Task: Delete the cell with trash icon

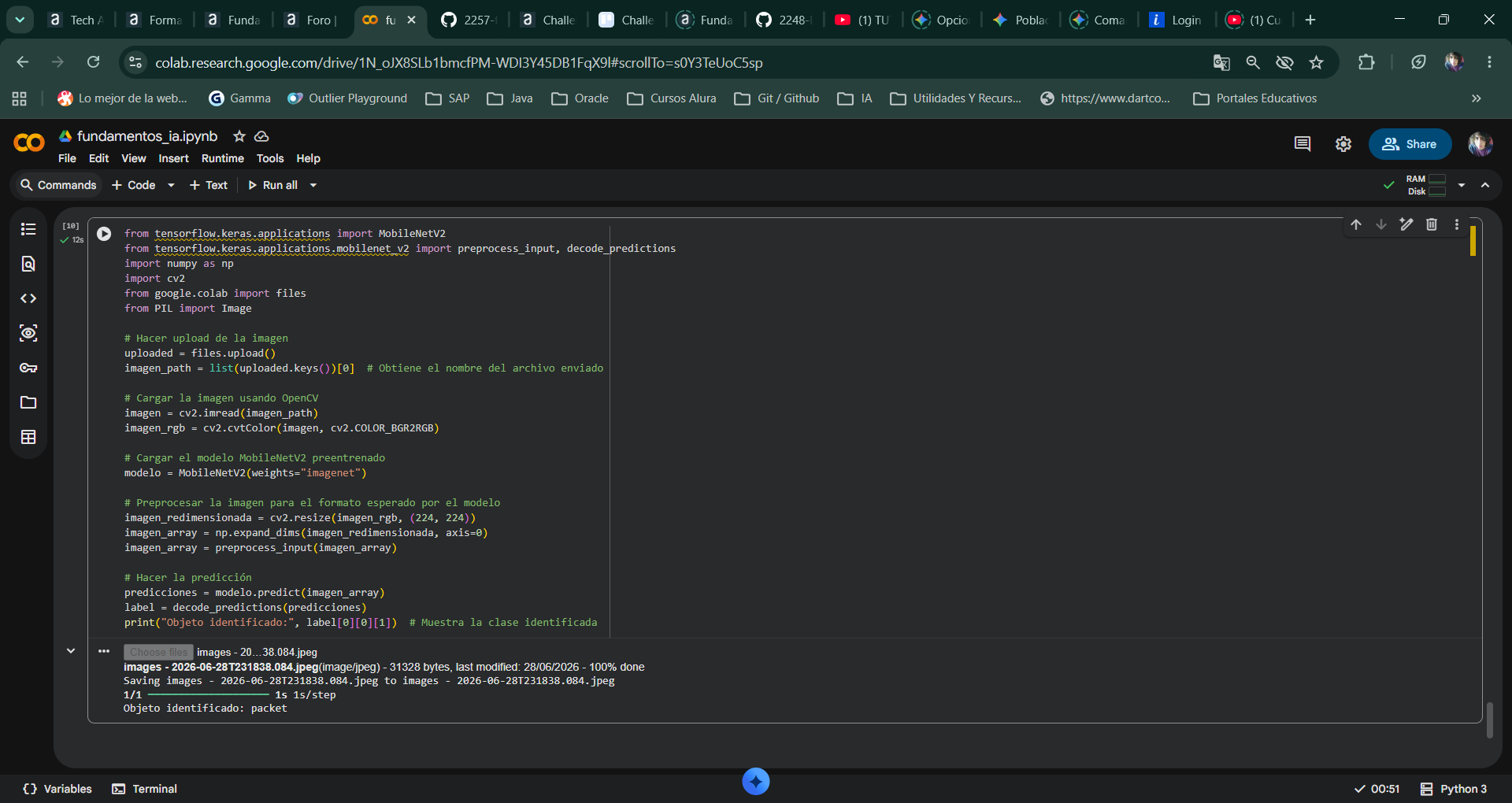Action: tap(1432, 224)
